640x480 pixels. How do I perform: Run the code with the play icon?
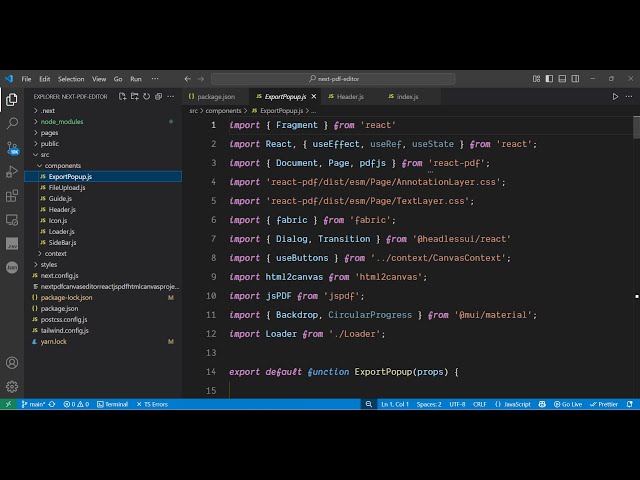(x=615, y=97)
